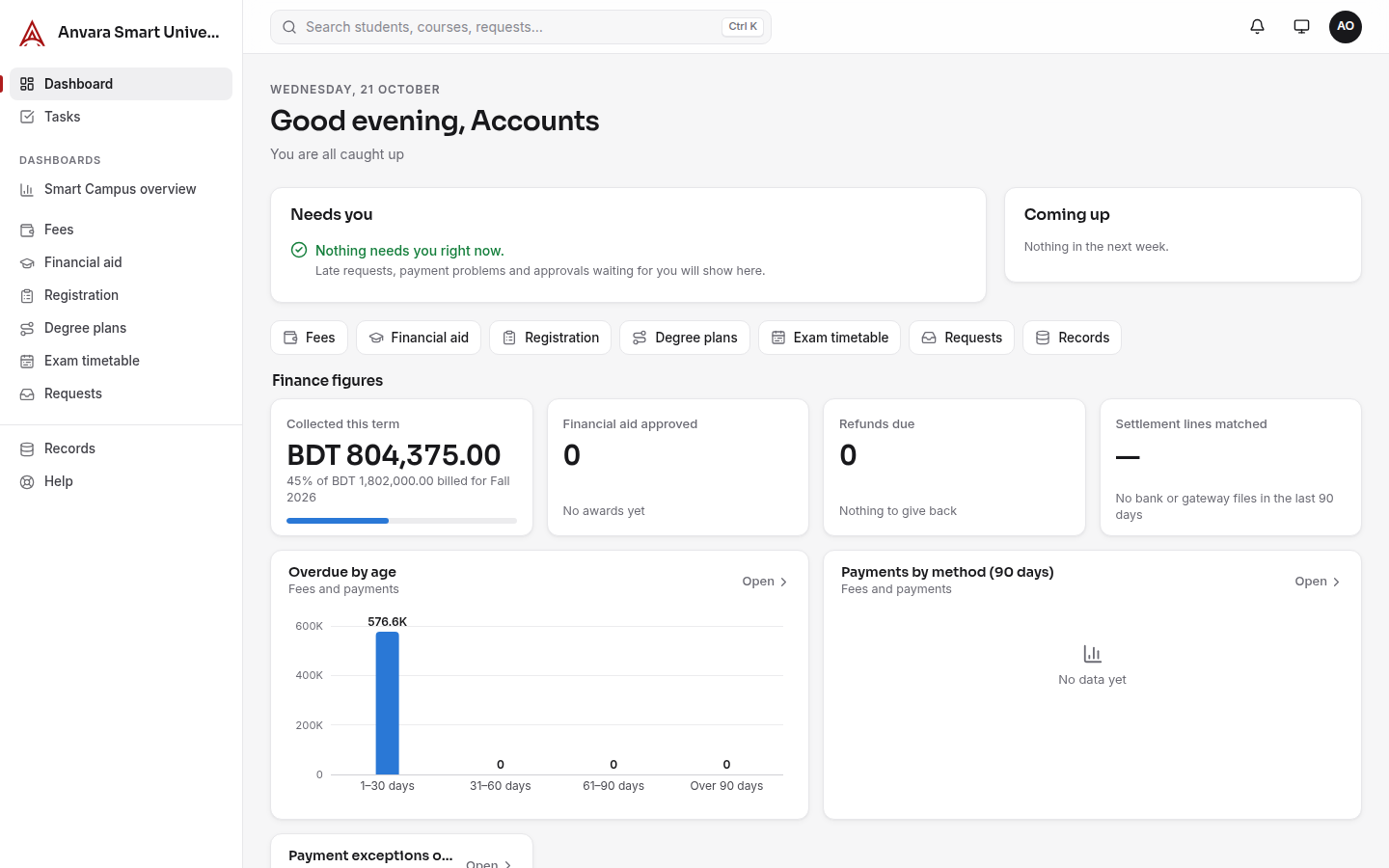Click the search magnifier icon
This screenshot has height=868, width=1389.
click(x=288, y=27)
